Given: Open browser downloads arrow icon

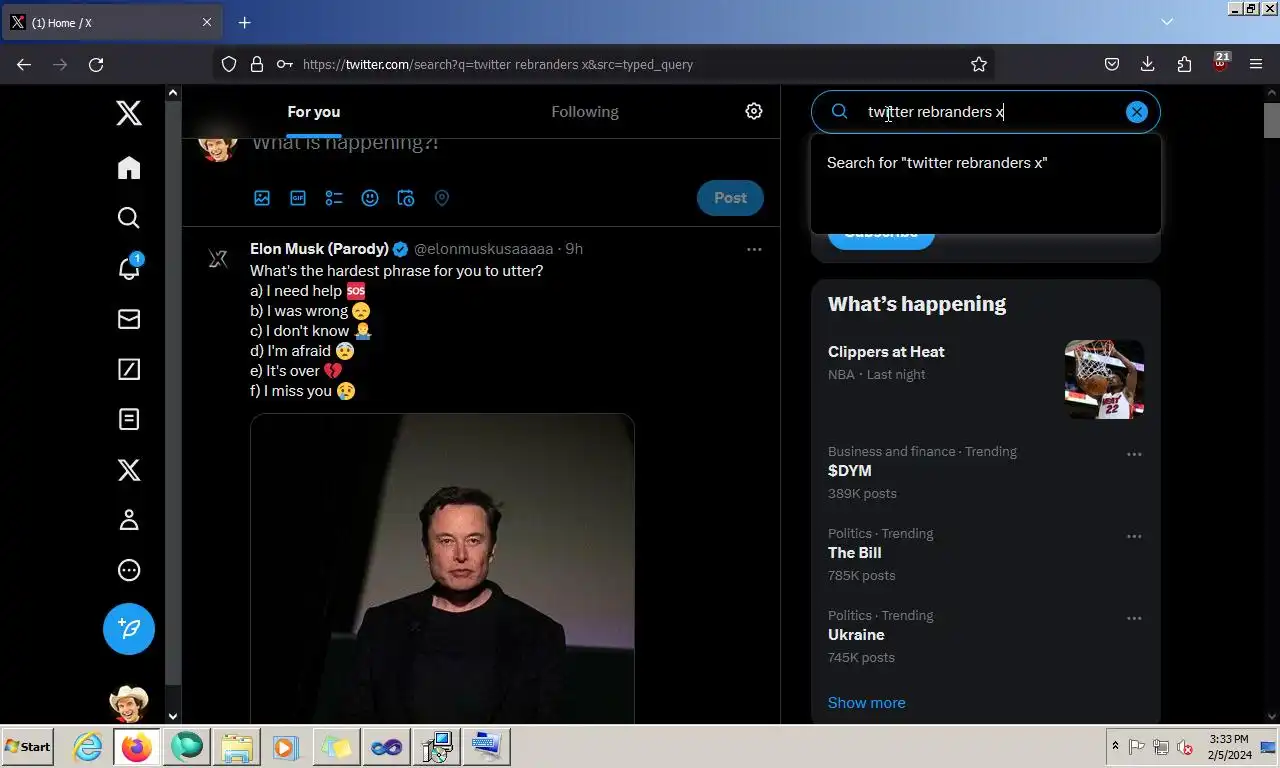Looking at the screenshot, I should [x=1148, y=64].
